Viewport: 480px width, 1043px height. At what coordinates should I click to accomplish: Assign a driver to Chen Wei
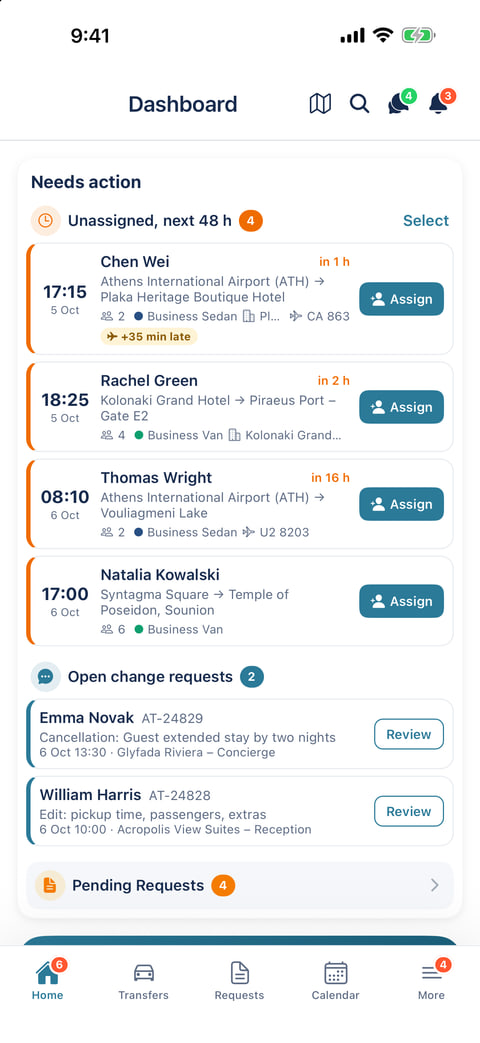point(402,299)
